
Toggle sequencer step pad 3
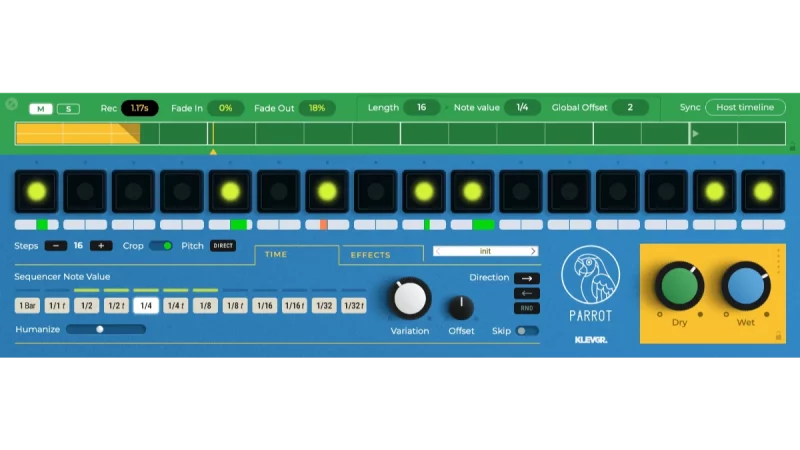pyautogui.click(x=133, y=192)
